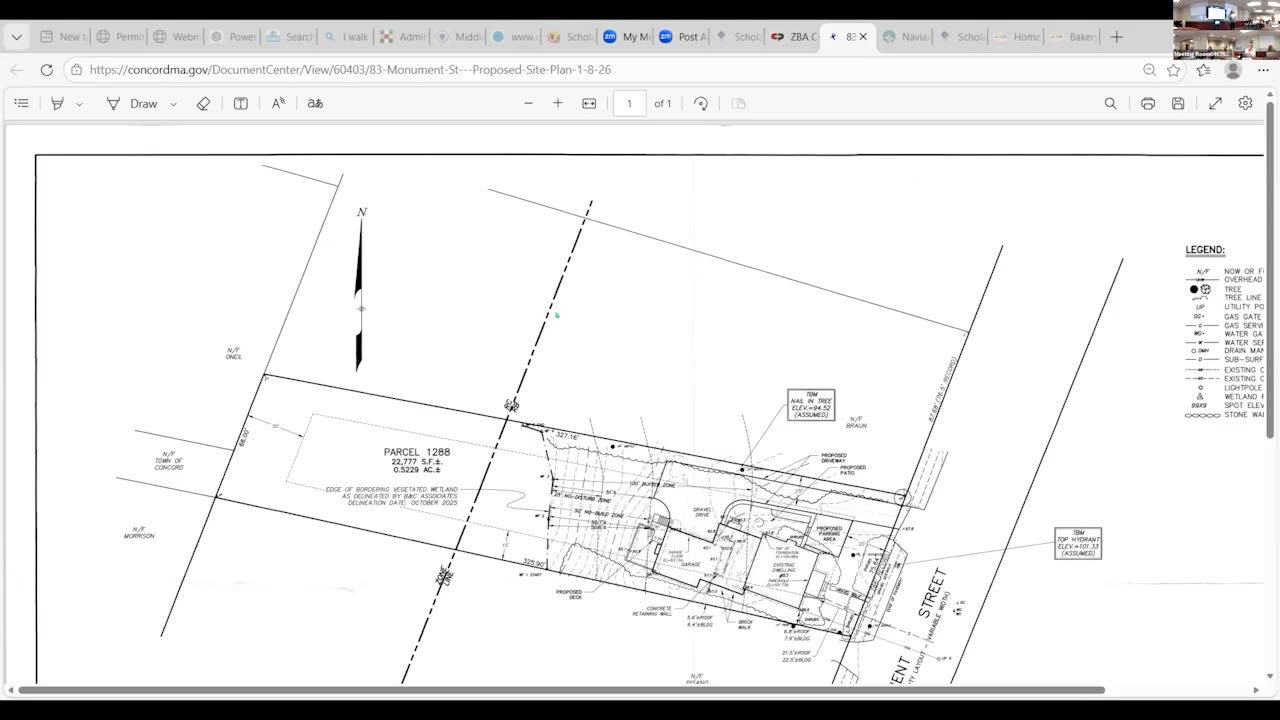
Task: Open the browser profile avatar
Action: click(1233, 70)
